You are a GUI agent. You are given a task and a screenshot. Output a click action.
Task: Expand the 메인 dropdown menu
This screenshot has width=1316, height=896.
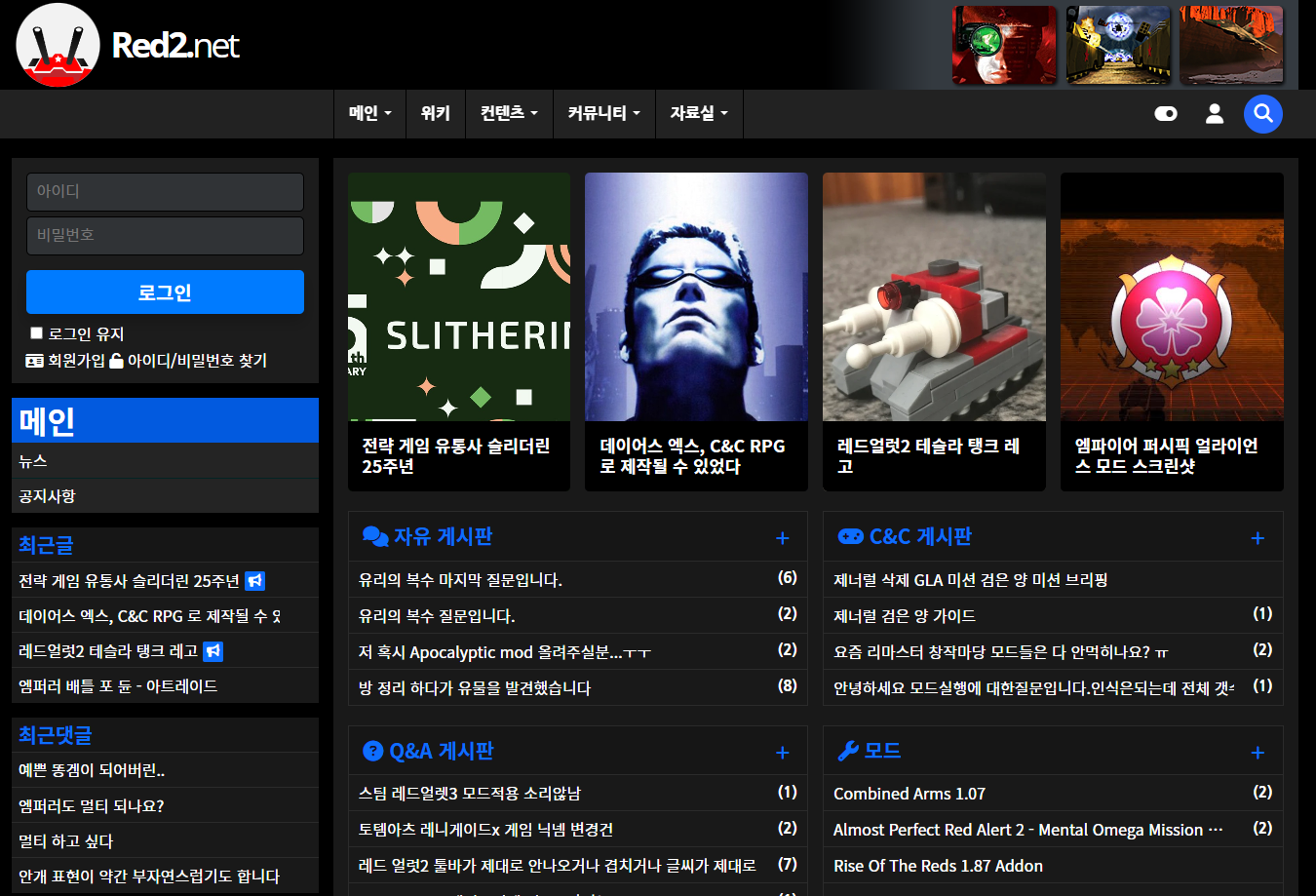coord(369,113)
